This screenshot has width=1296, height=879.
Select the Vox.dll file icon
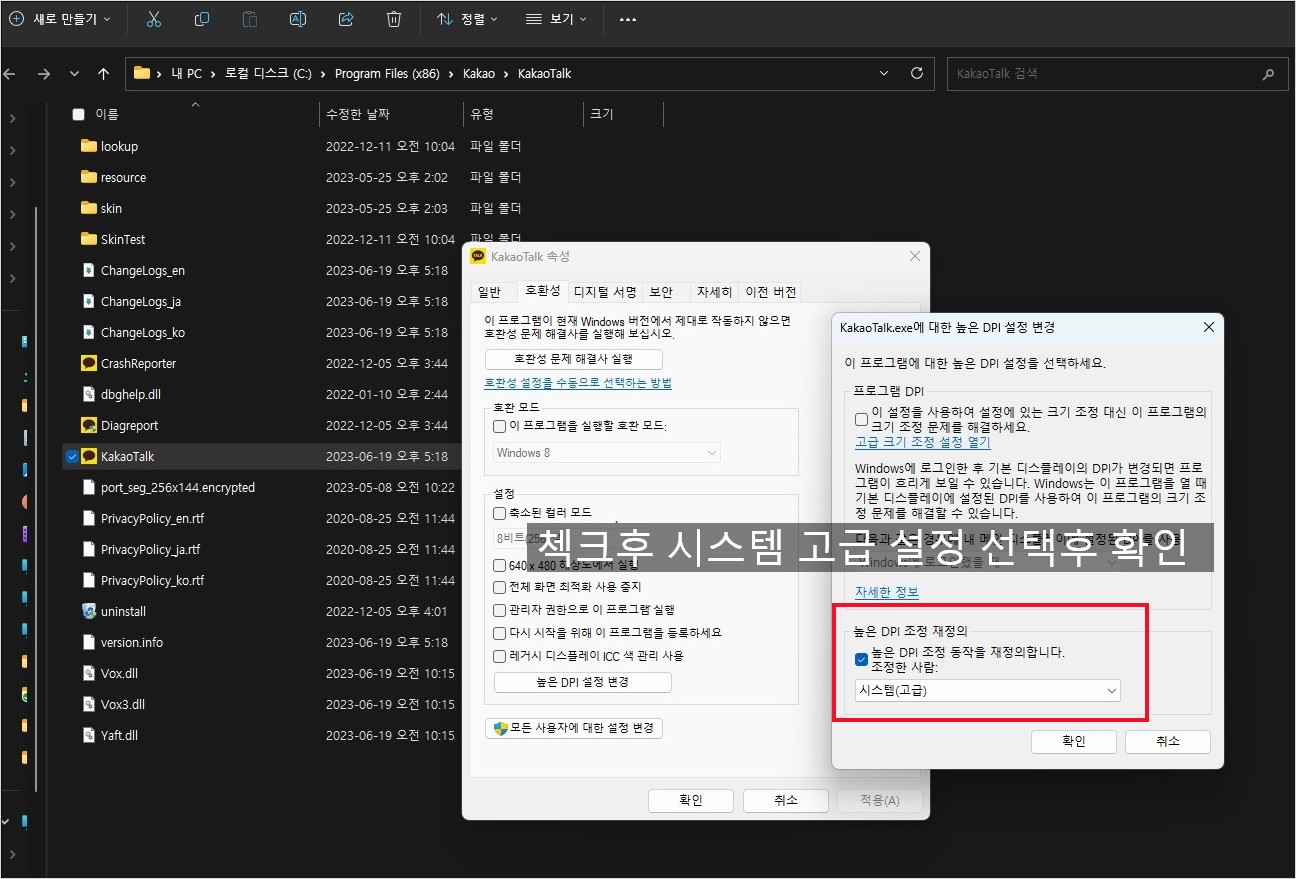[x=88, y=673]
